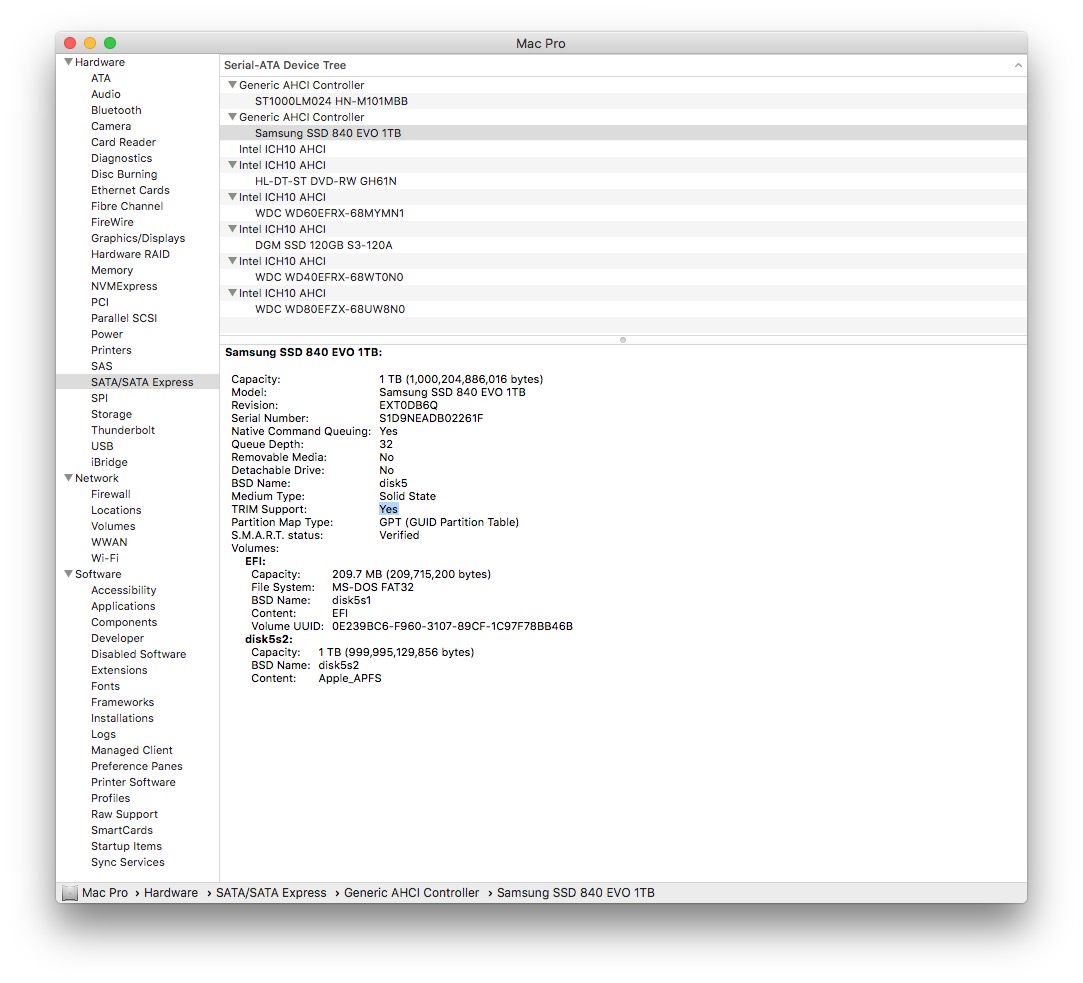Collapse the Software section triangle

[x=68, y=574]
